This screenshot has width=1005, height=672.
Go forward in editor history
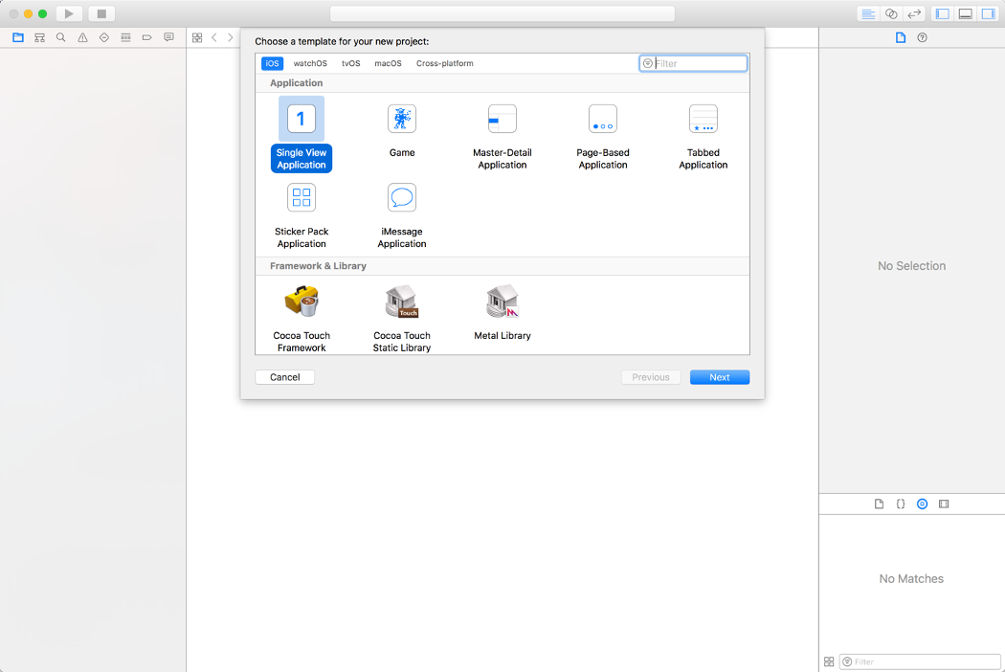coord(231,38)
